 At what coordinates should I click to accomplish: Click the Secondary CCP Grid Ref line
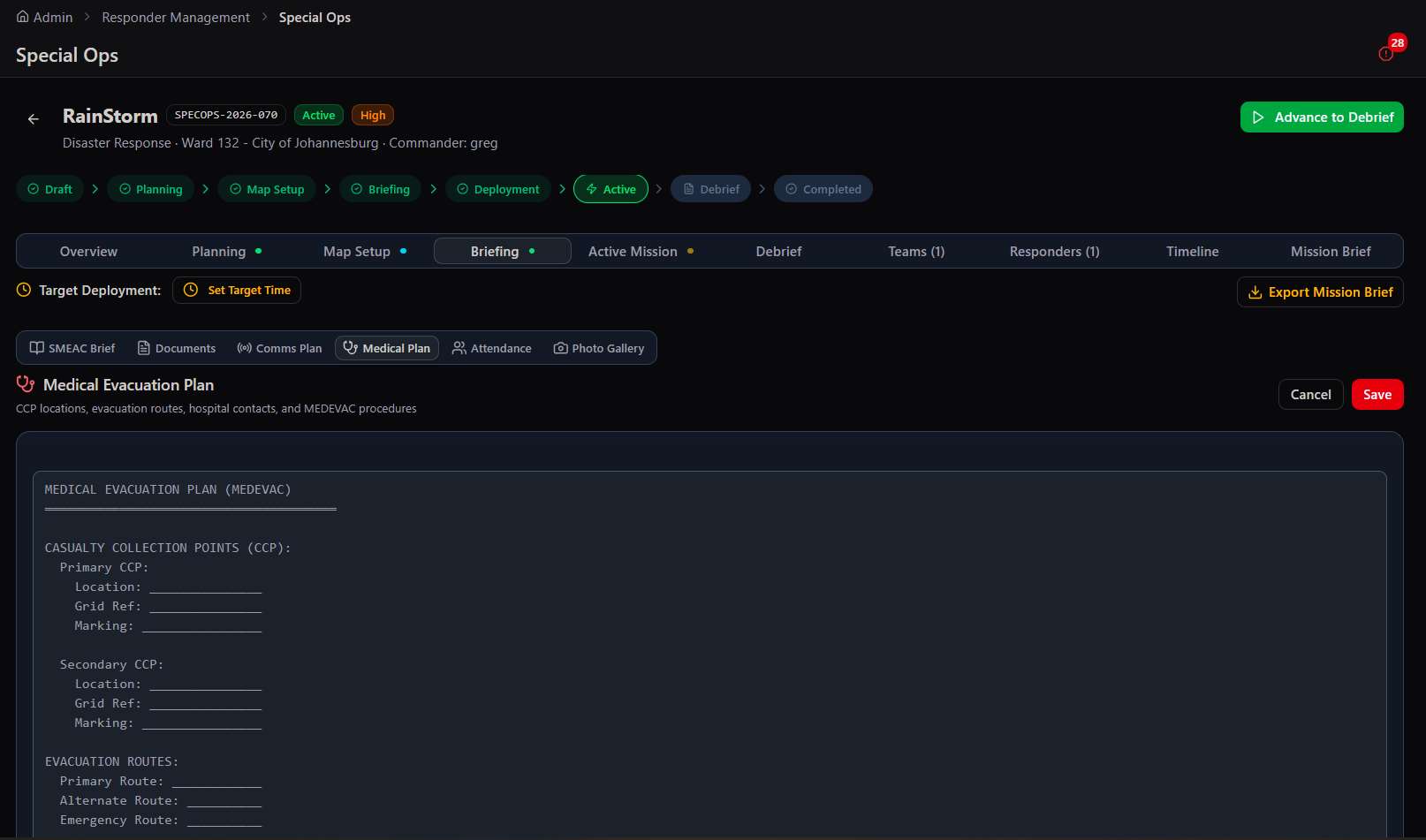[168, 703]
